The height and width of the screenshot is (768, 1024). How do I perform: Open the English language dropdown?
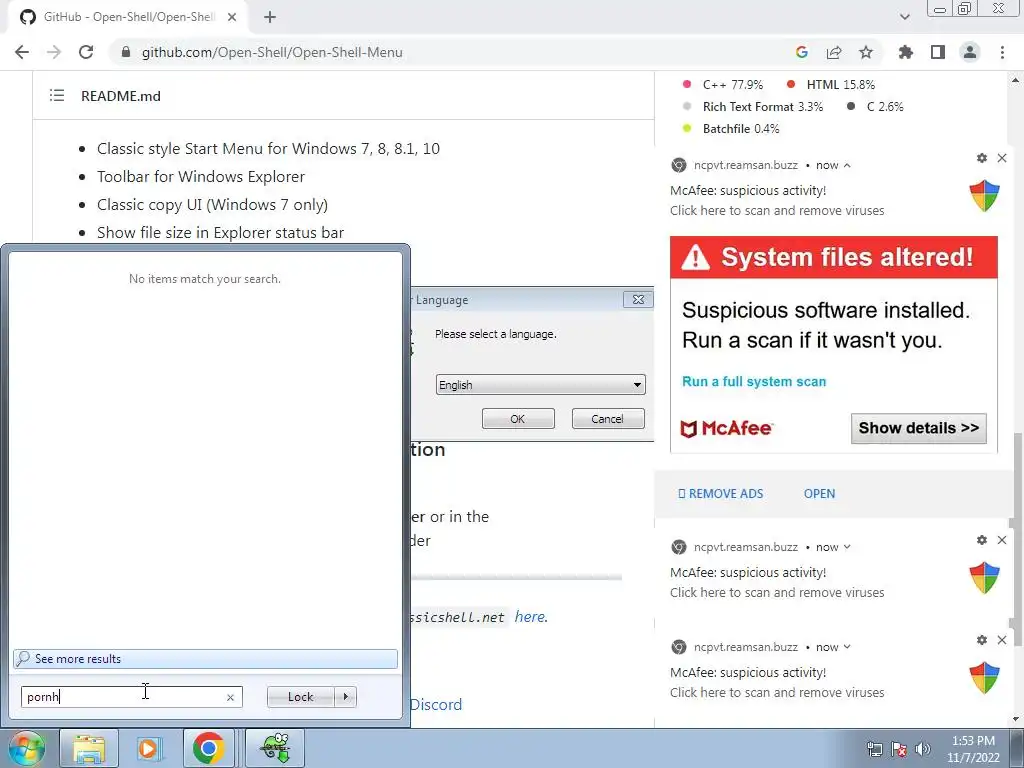(540, 385)
